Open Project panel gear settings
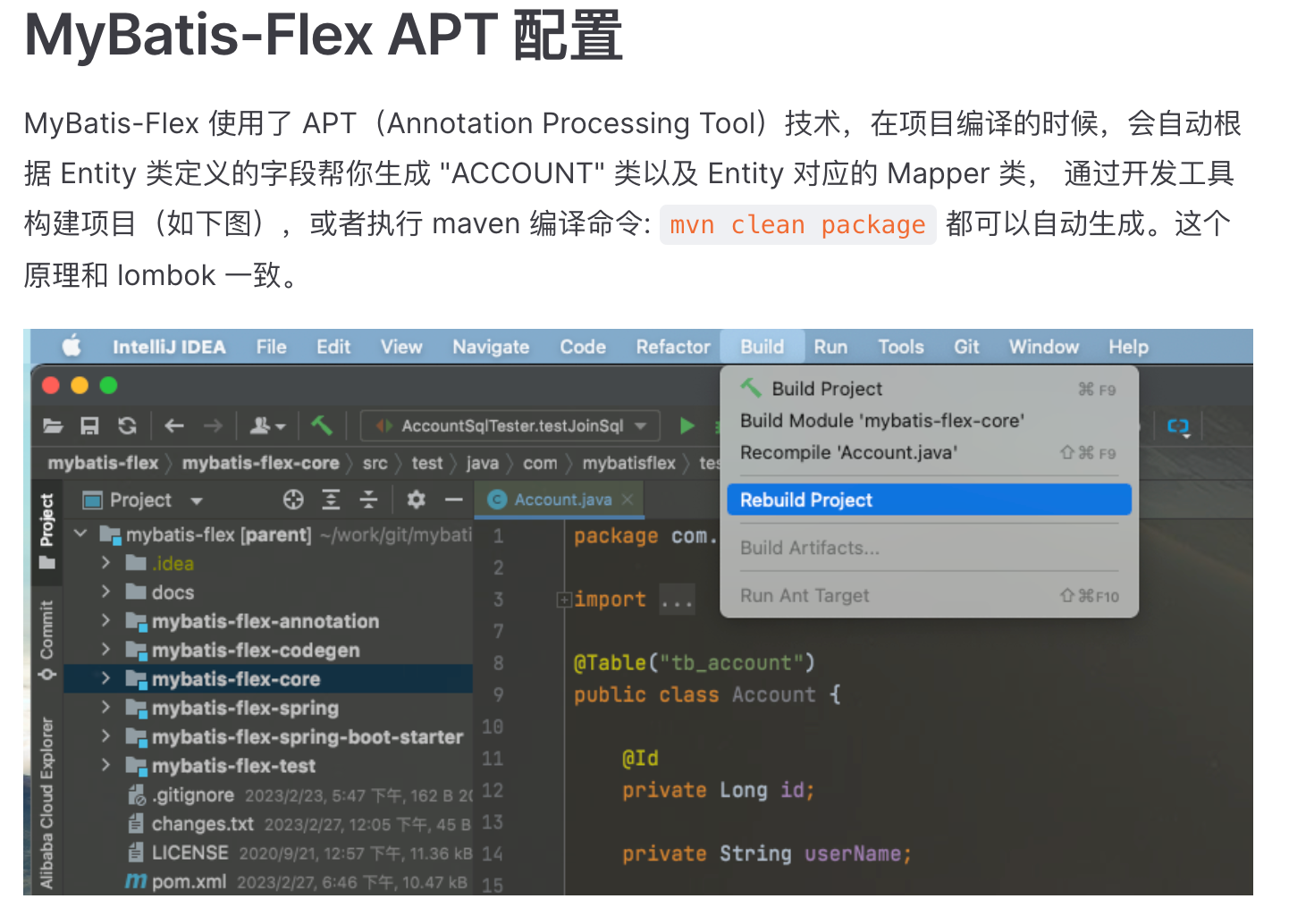 coord(416,500)
